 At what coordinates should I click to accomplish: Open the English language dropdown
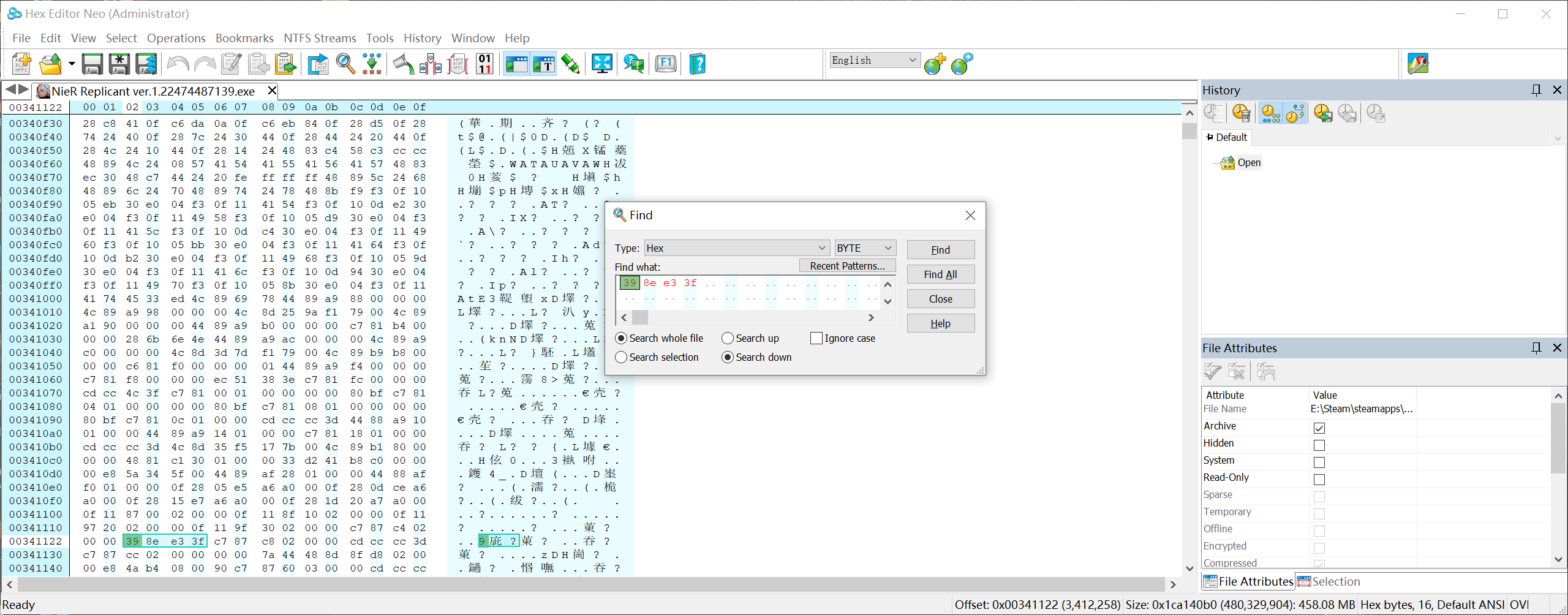point(874,60)
